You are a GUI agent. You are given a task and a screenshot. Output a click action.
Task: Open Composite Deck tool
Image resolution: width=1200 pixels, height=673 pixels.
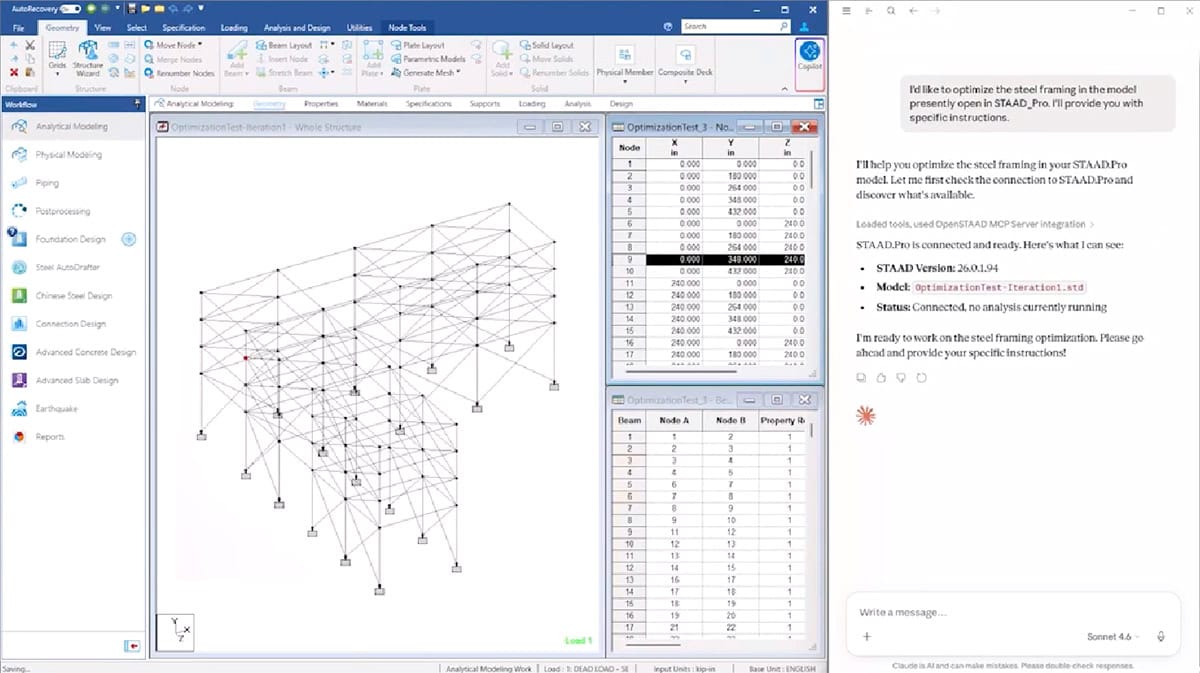685,62
